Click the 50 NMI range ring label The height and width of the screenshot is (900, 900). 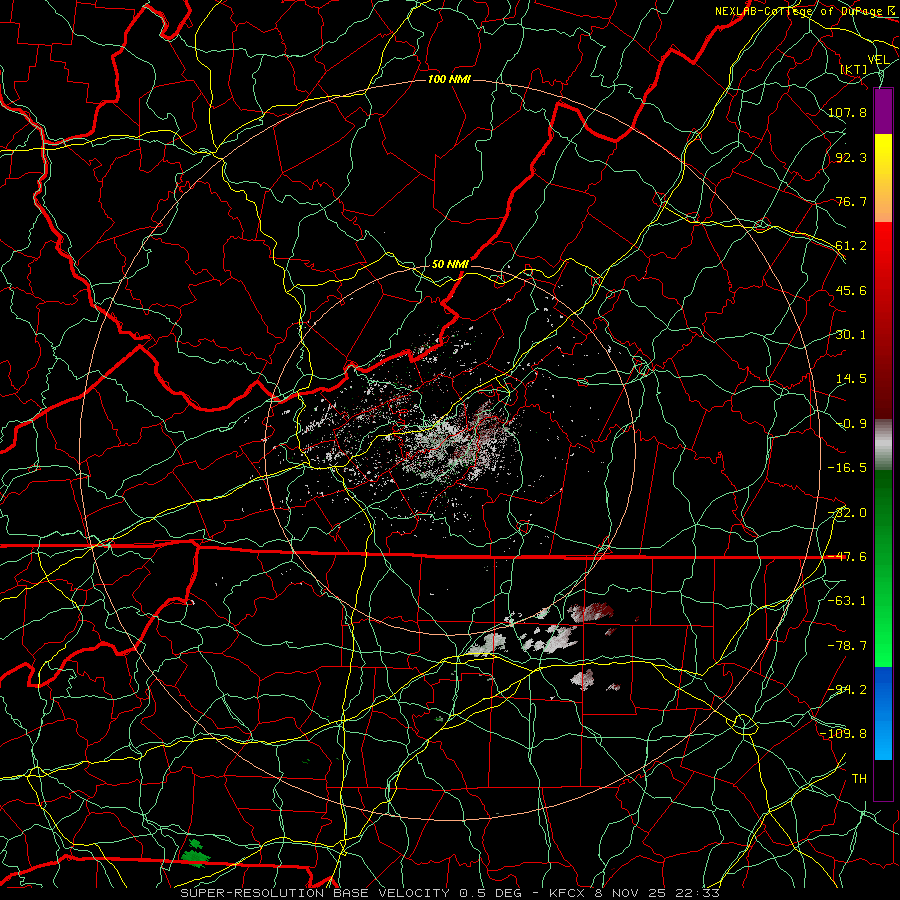[450, 264]
